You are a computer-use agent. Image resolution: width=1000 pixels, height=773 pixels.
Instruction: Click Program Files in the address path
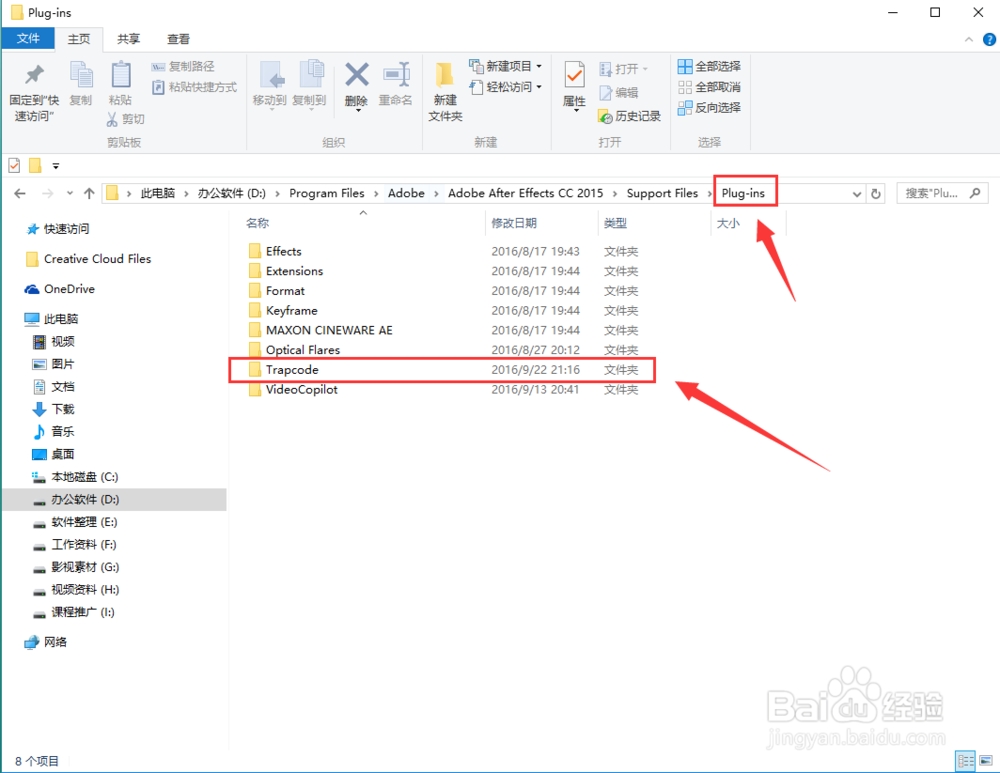[x=327, y=193]
